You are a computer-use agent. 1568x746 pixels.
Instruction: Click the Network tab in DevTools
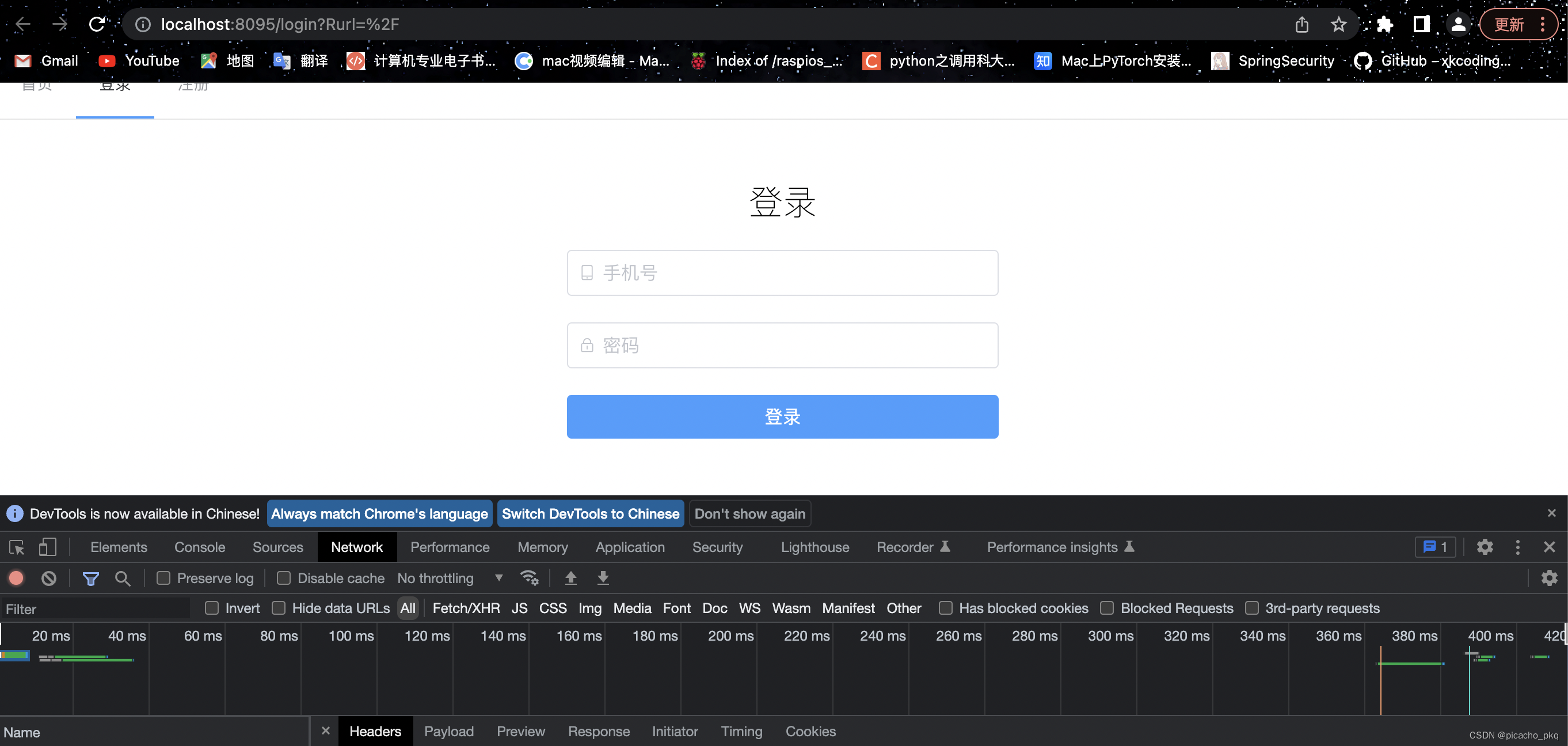(358, 546)
